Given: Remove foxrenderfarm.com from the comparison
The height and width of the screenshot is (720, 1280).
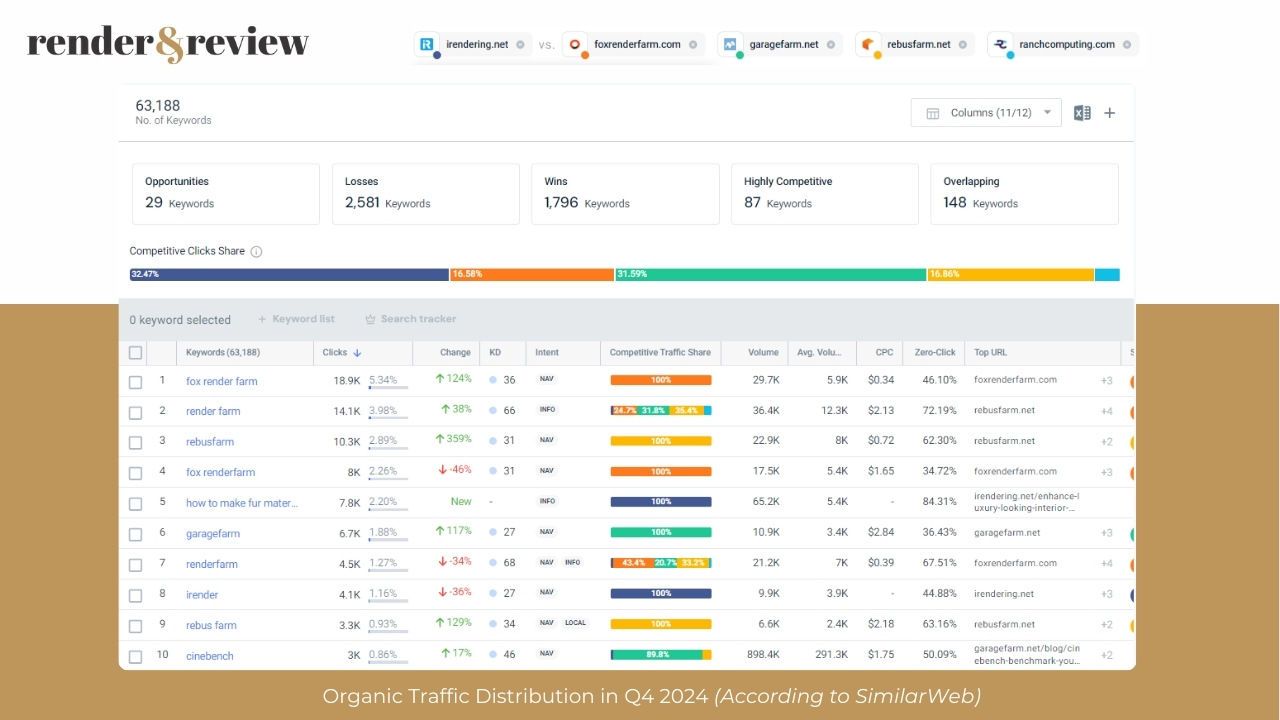Looking at the screenshot, I should pos(692,45).
